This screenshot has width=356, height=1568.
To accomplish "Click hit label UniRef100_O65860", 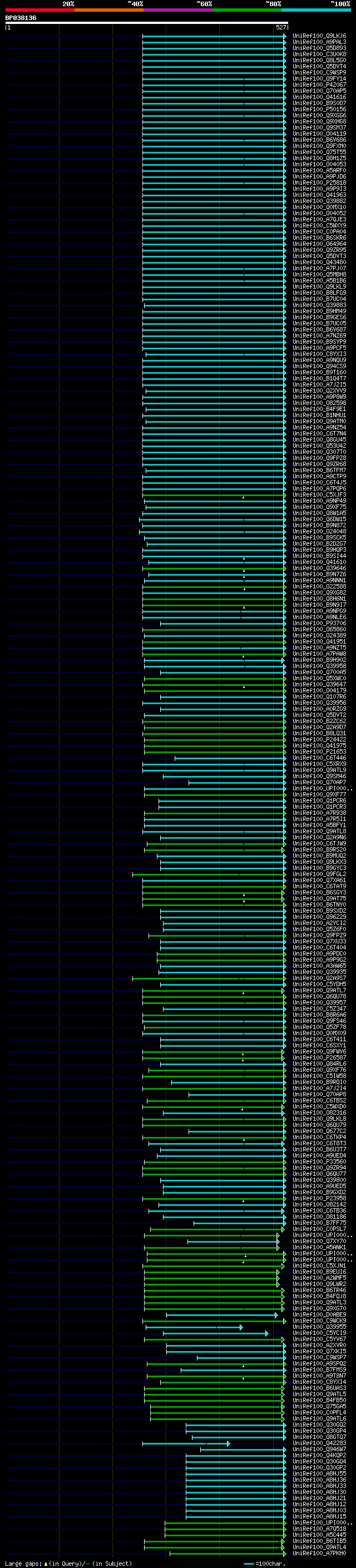I will pos(319,630).
